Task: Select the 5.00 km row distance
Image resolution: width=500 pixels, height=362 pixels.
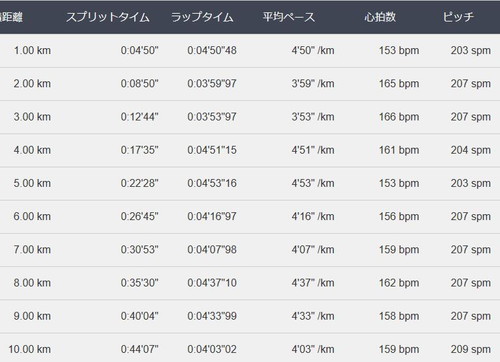Action: coord(32,183)
